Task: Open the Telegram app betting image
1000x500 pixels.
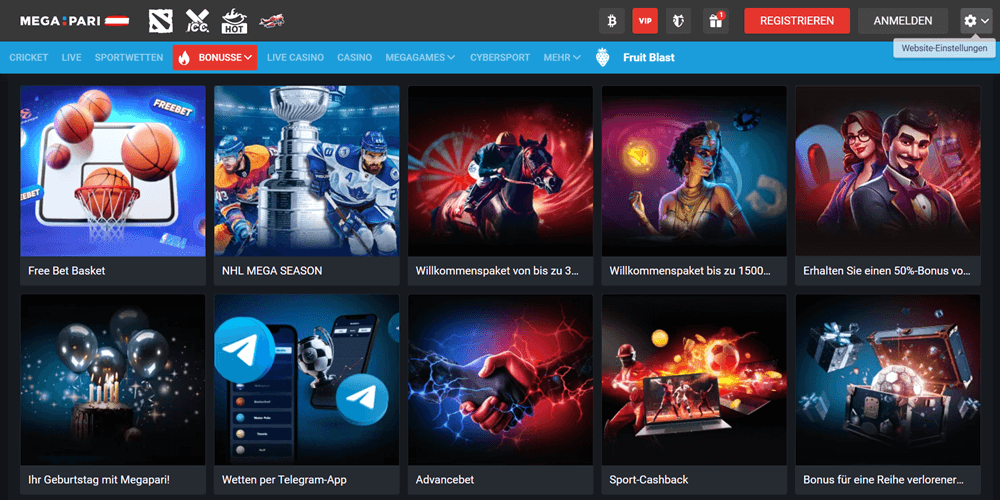Action: pos(307,379)
